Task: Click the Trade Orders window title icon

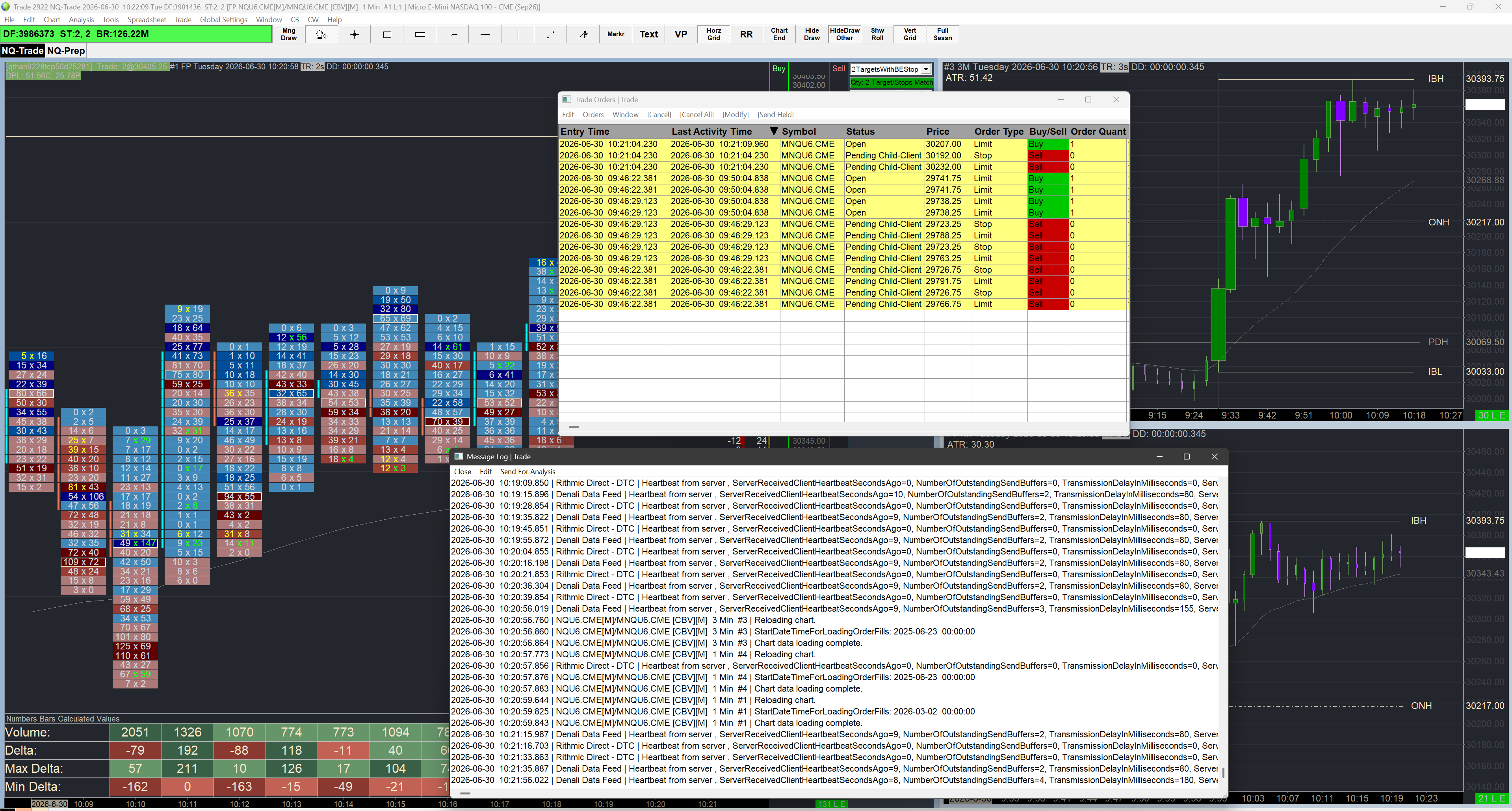Action: tap(567, 99)
